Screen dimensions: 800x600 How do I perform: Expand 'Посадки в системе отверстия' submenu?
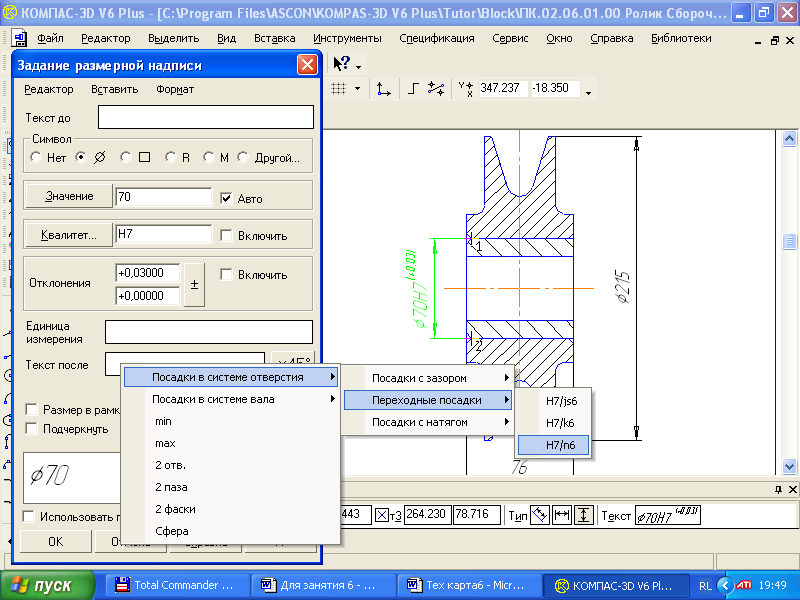(x=232, y=377)
